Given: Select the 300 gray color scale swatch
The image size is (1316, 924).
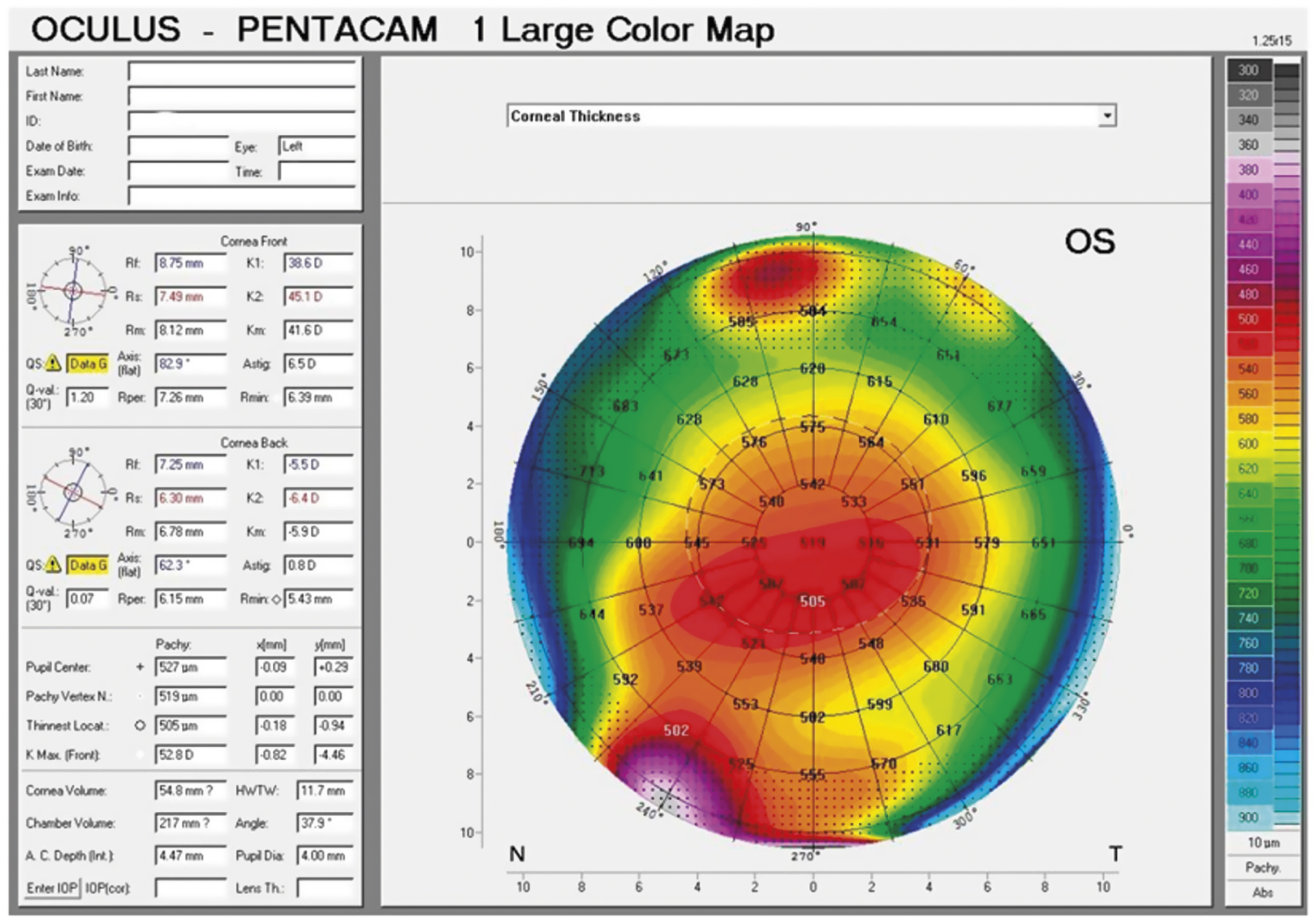Looking at the screenshot, I should (x=1248, y=70).
